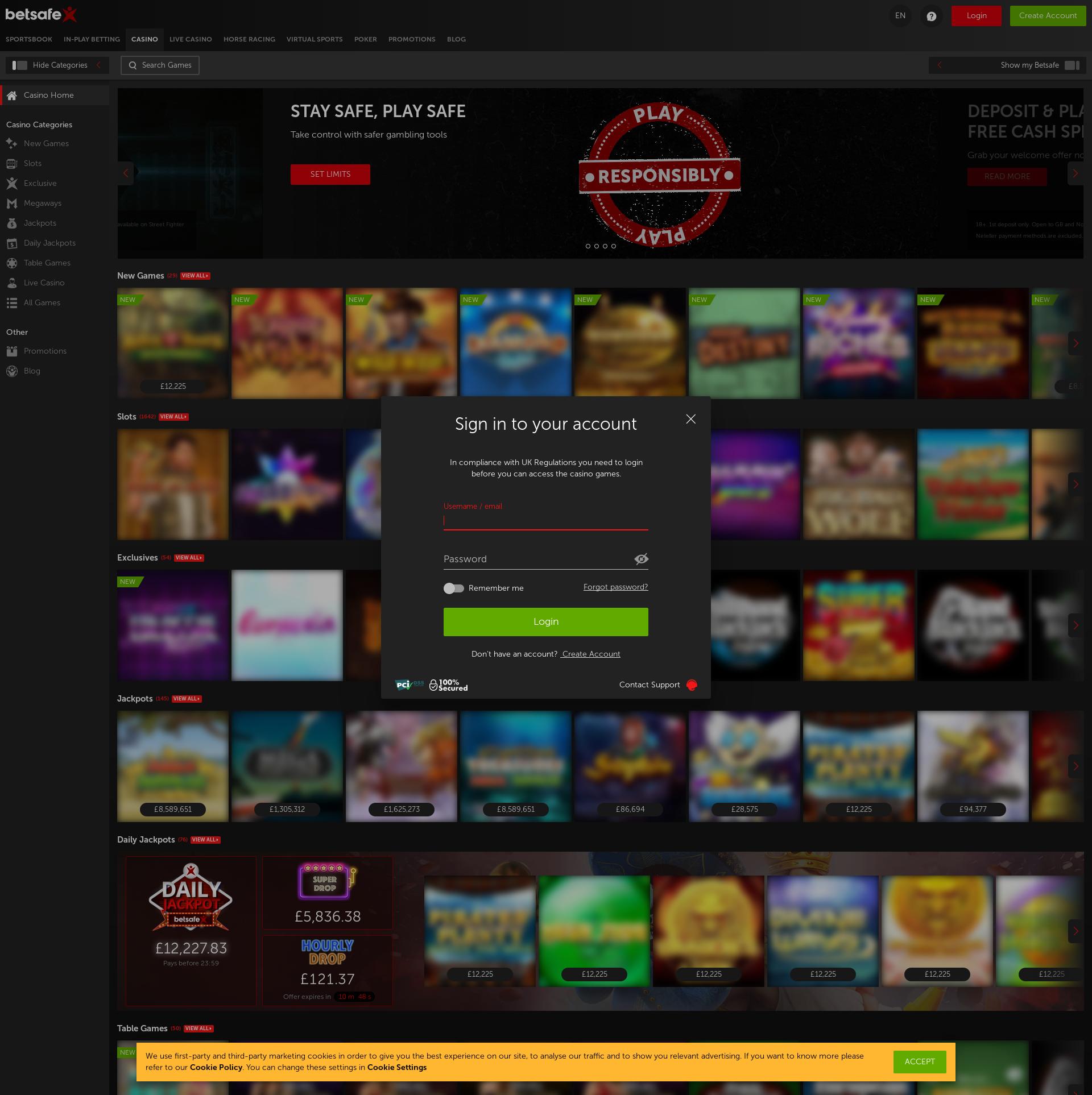This screenshot has width=1092, height=1095.
Task: Open the EN language selector
Action: (x=900, y=15)
